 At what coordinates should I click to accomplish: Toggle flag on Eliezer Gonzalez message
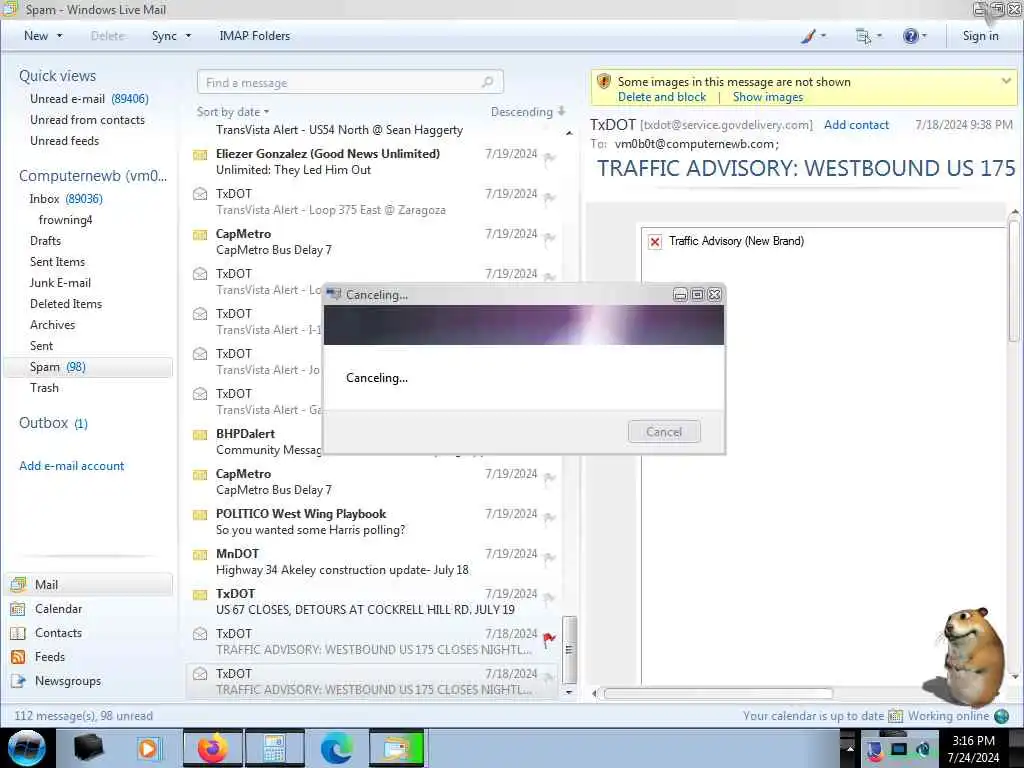pyautogui.click(x=549, y=157)
